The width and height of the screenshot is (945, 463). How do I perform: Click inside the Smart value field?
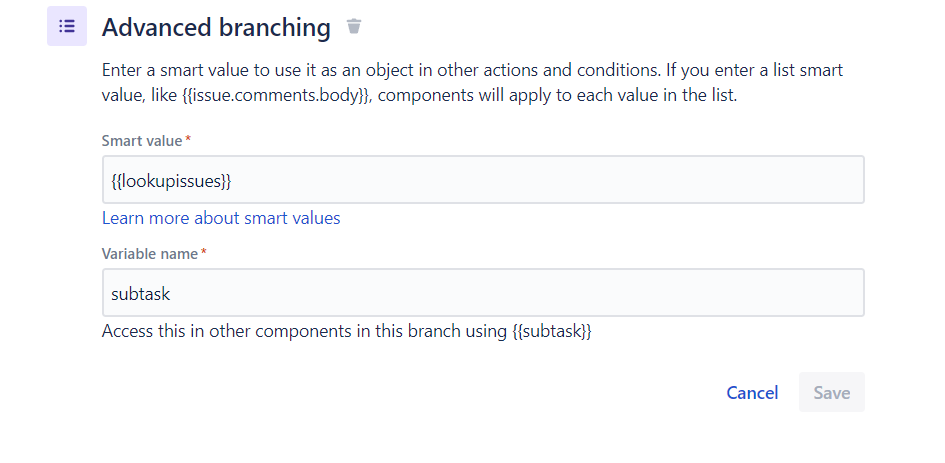483,180
